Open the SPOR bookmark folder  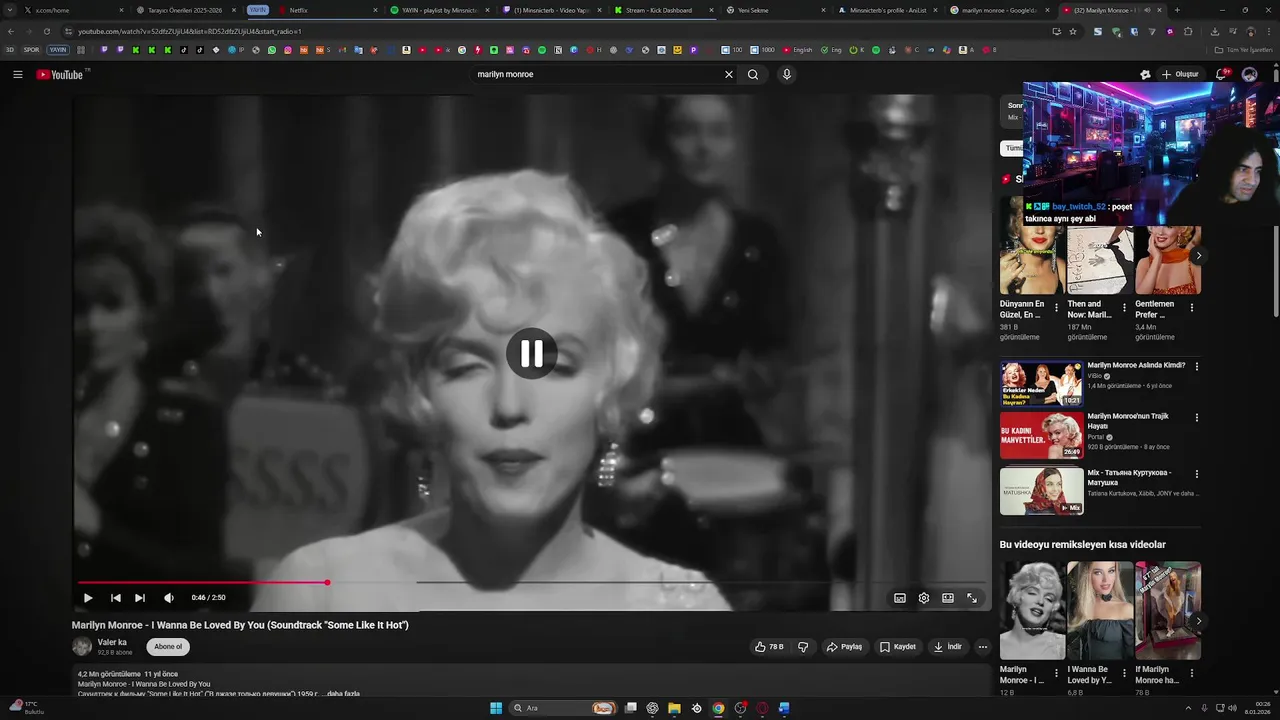point(32,49)
